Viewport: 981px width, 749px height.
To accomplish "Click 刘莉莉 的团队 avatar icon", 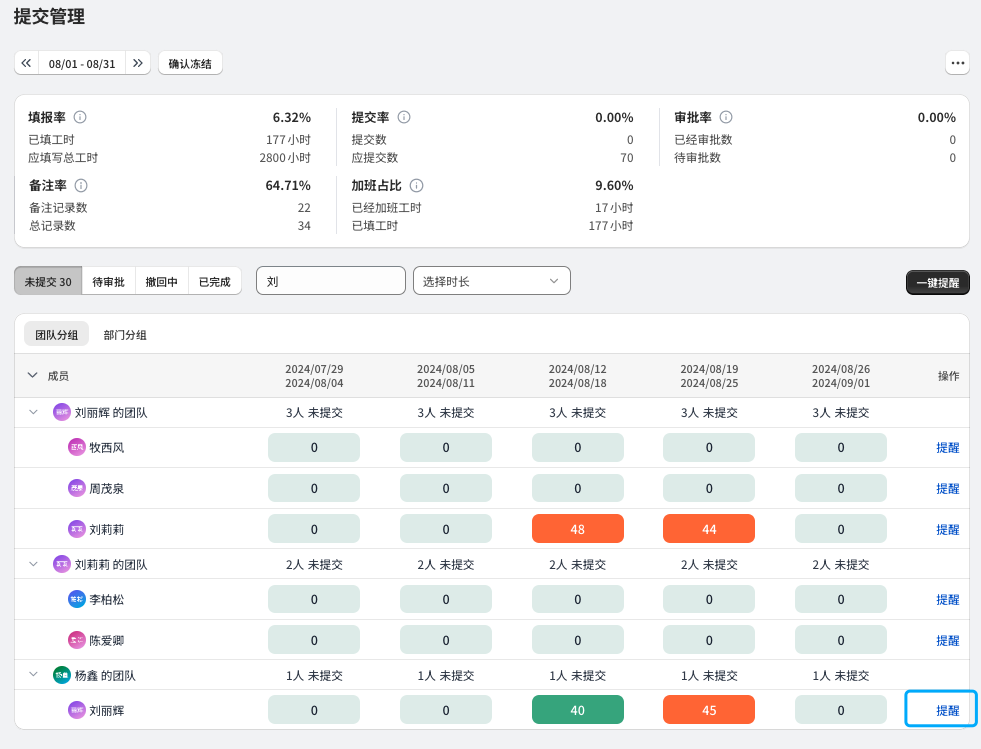I will point(61,564).
